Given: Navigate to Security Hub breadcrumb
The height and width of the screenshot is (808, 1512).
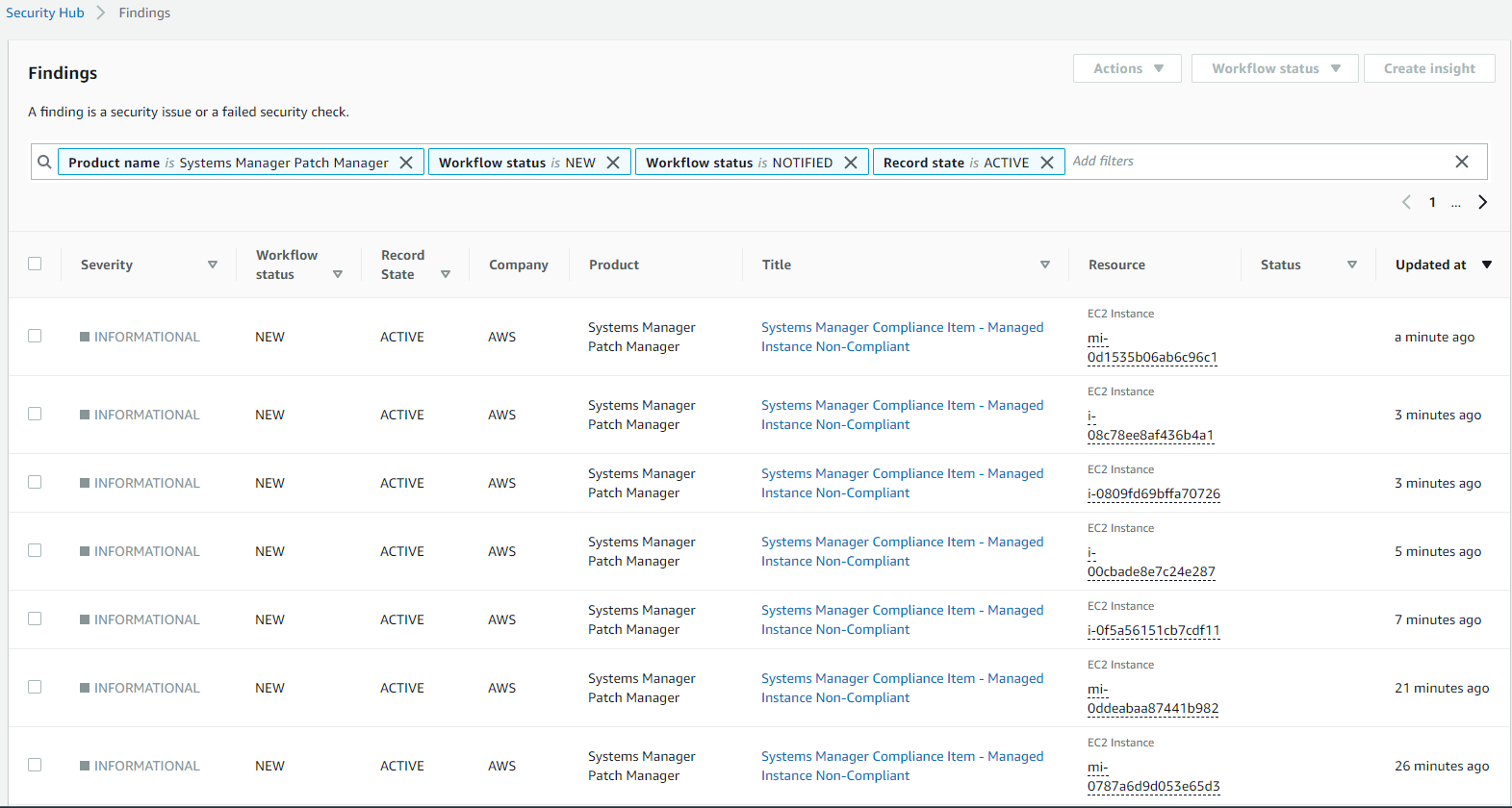Looking at the screenshot, I should (x=45, y=13).
